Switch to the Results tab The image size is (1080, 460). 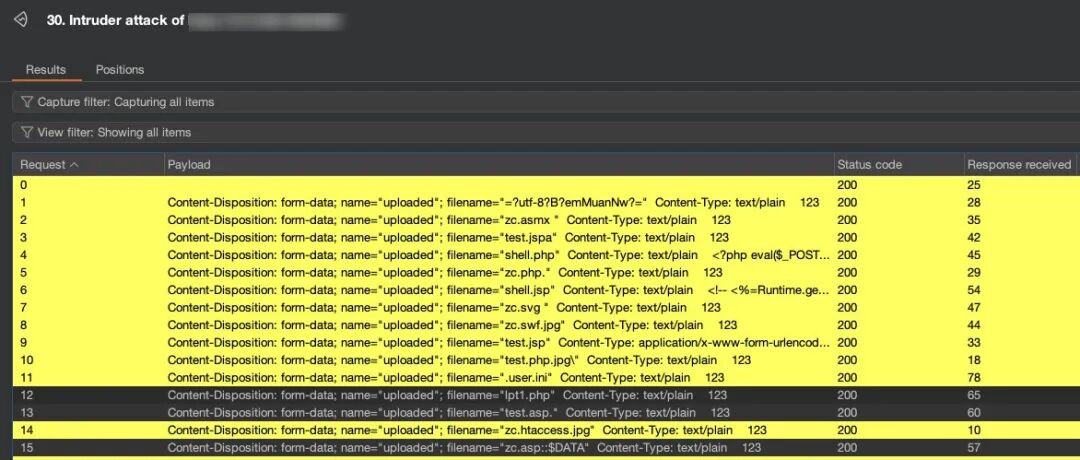45,70
